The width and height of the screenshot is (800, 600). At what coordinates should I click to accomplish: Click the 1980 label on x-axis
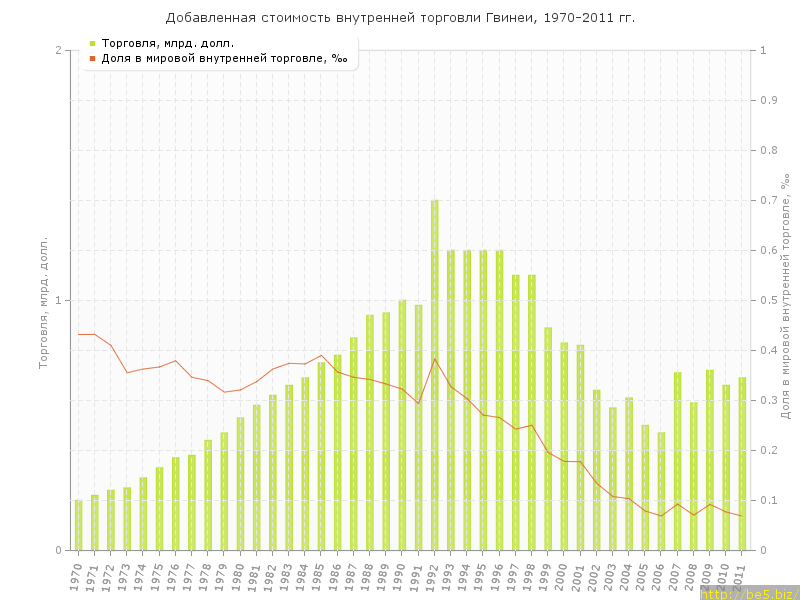(238, 578)
